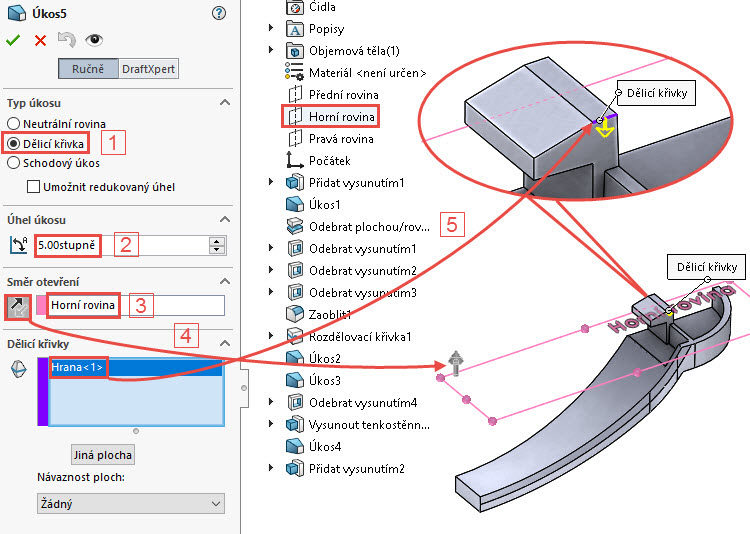Click the reverse direction arrow button
This screenshot has width=750, height=534.
[19, 307]
